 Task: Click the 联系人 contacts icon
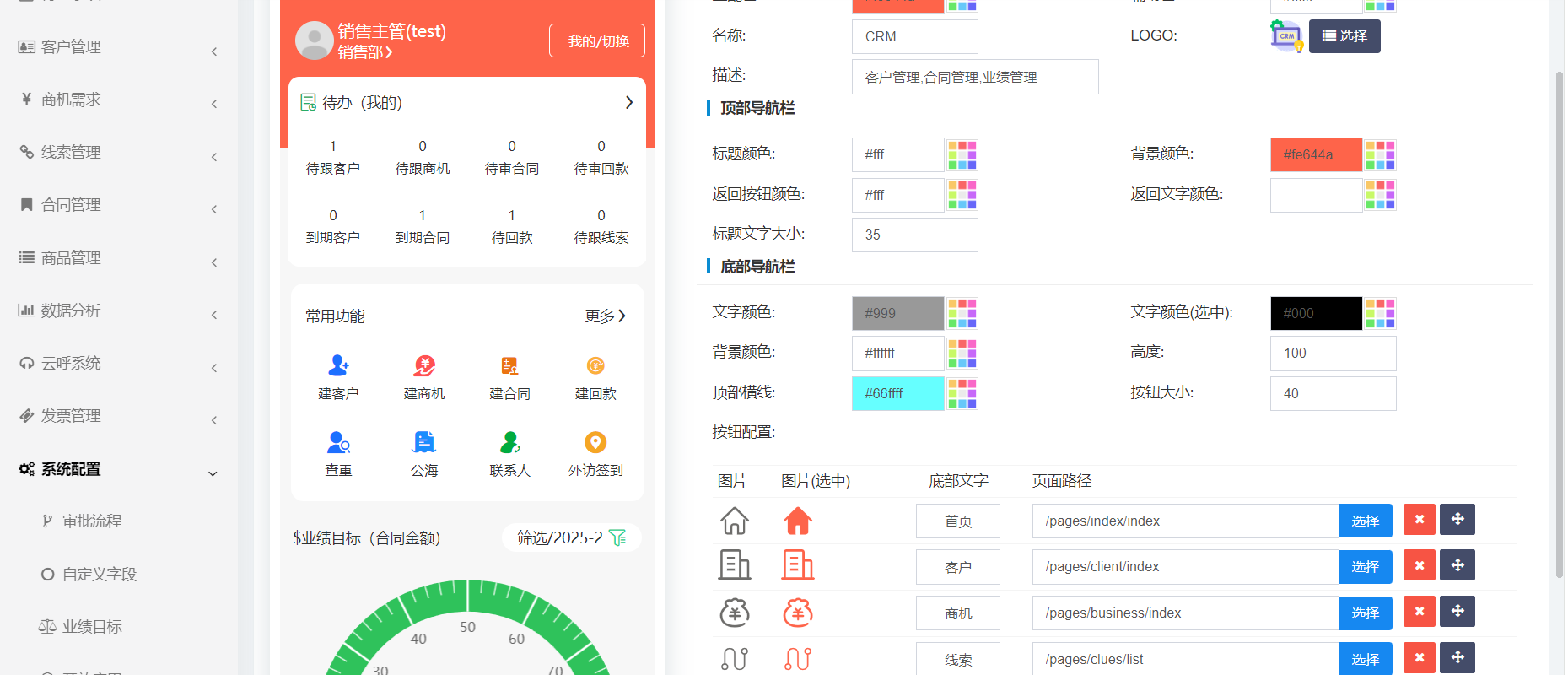(x=509, y=442)
